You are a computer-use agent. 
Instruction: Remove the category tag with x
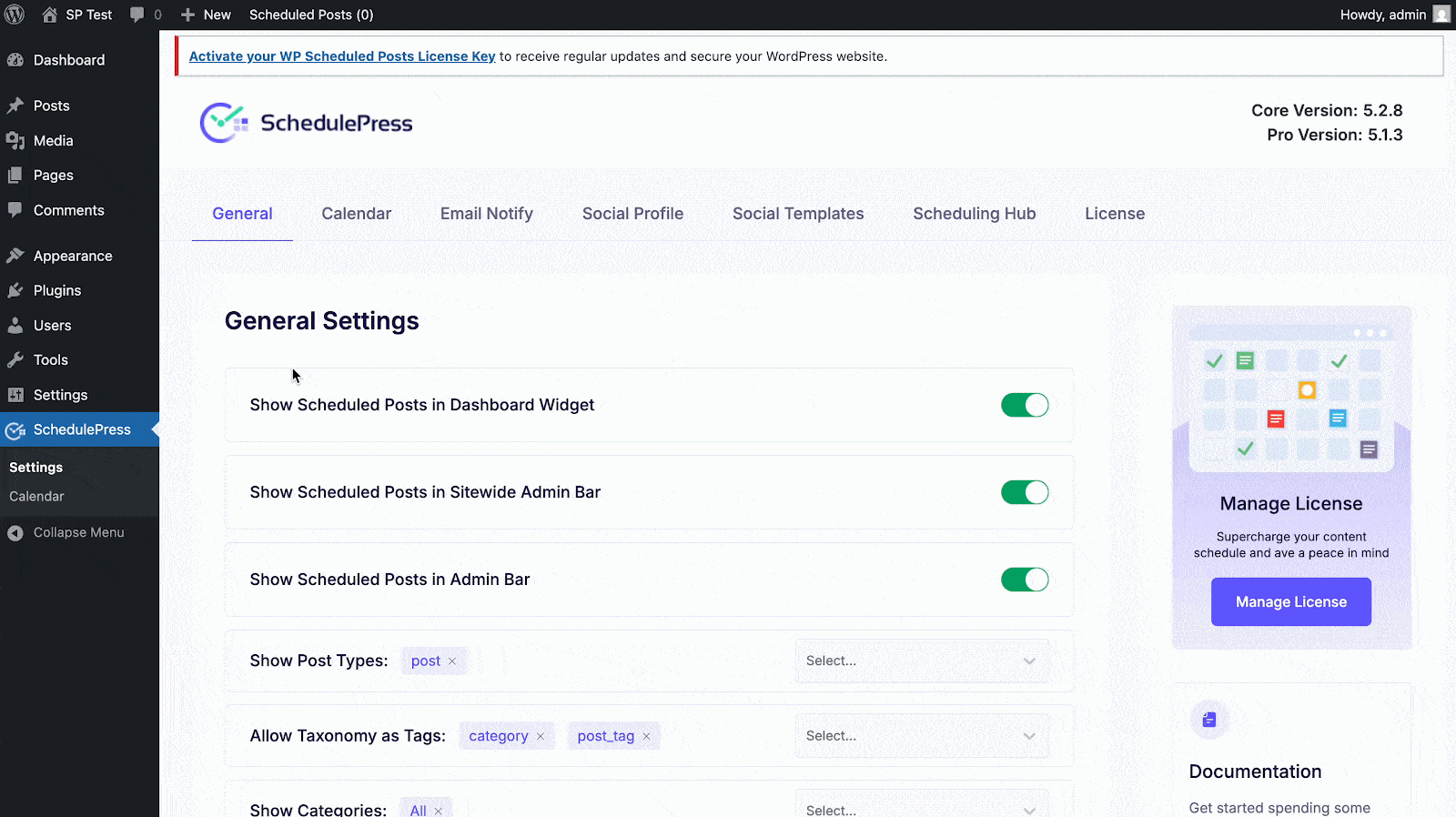tap(541, 736)
